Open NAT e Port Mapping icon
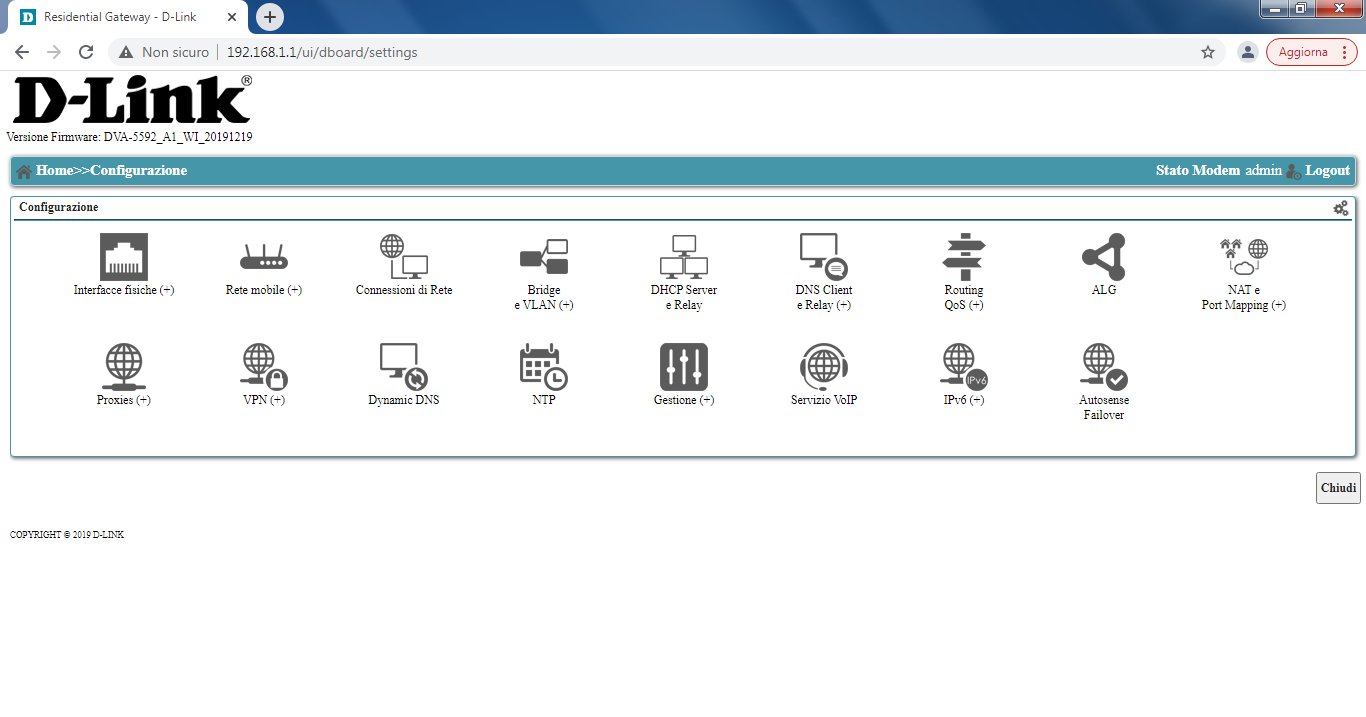Image resolution: width=1366 pixels, height=717 pixels. (1243, 257)
